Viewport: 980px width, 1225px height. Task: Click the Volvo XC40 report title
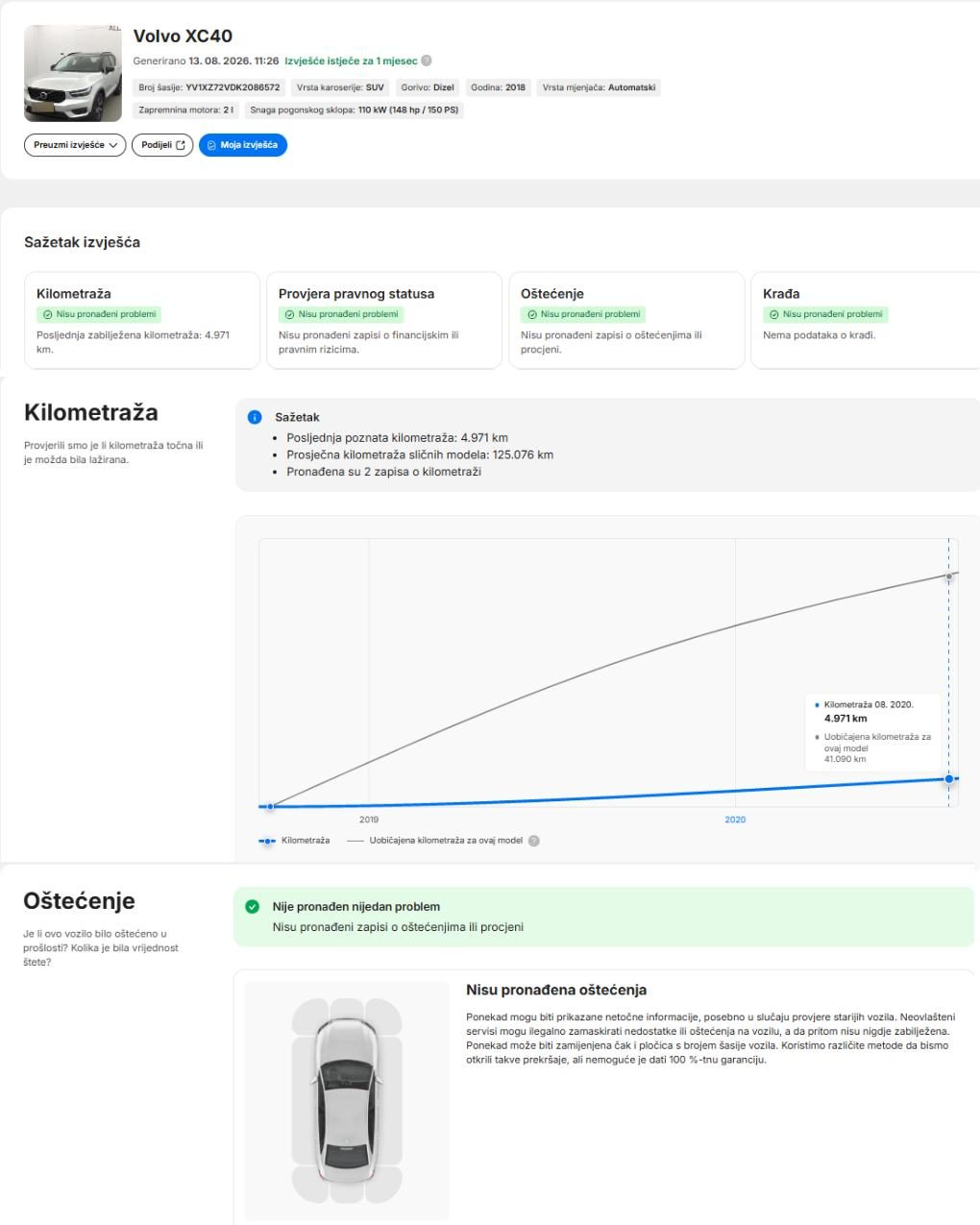point(183,37)
